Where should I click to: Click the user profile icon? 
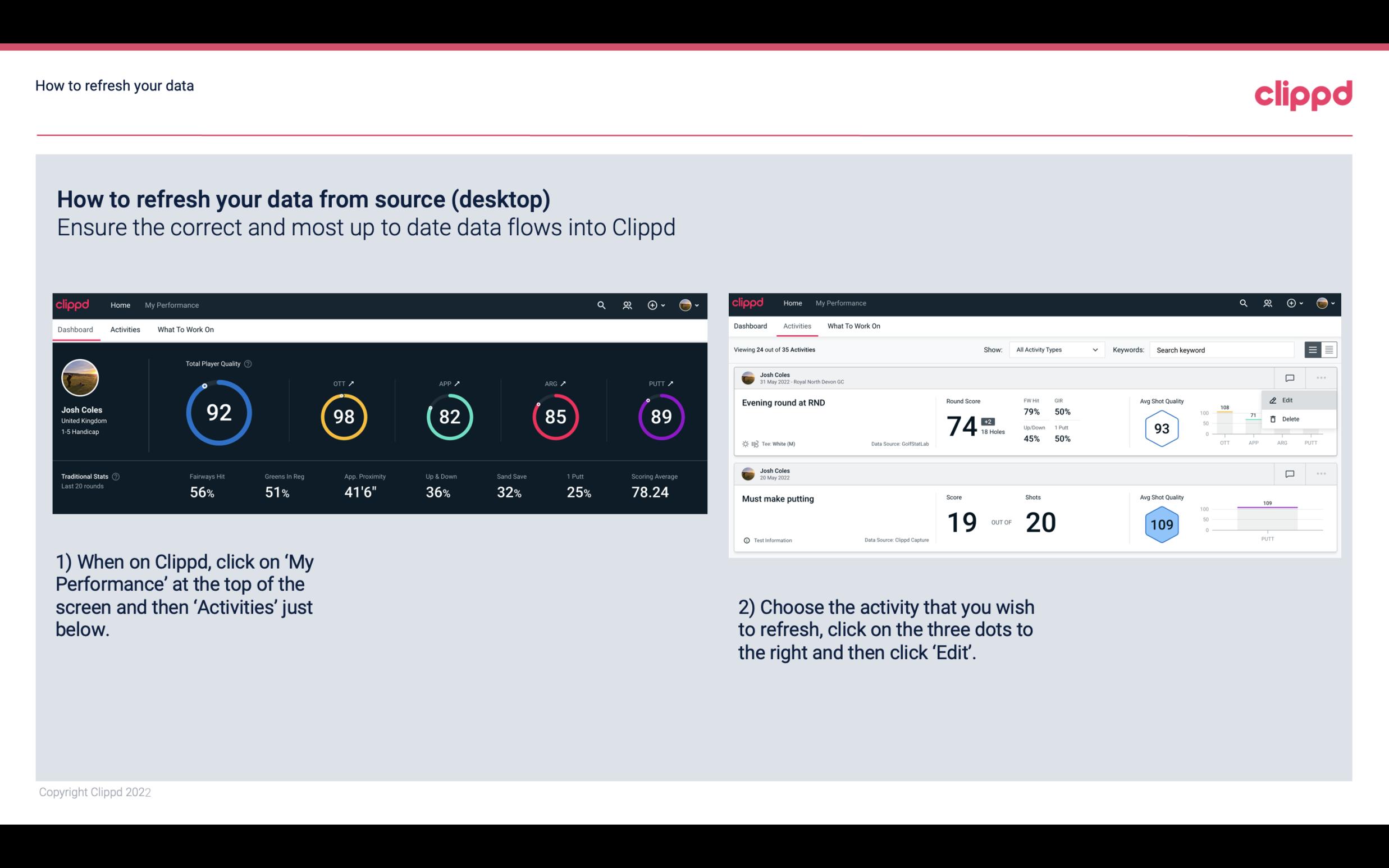coord(685,304)
